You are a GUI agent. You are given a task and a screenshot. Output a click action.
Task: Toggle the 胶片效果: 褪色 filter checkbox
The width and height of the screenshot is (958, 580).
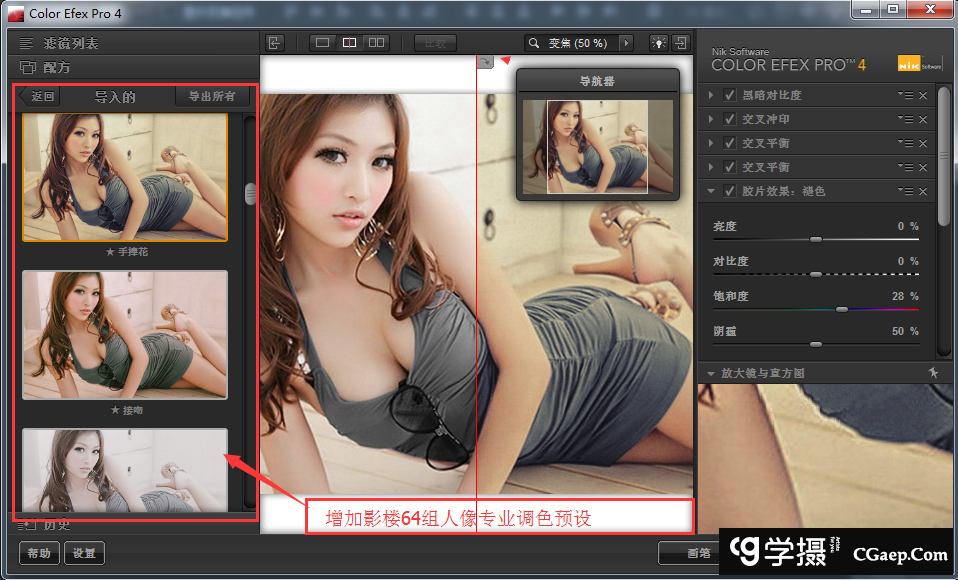click(x=729, y=191)
